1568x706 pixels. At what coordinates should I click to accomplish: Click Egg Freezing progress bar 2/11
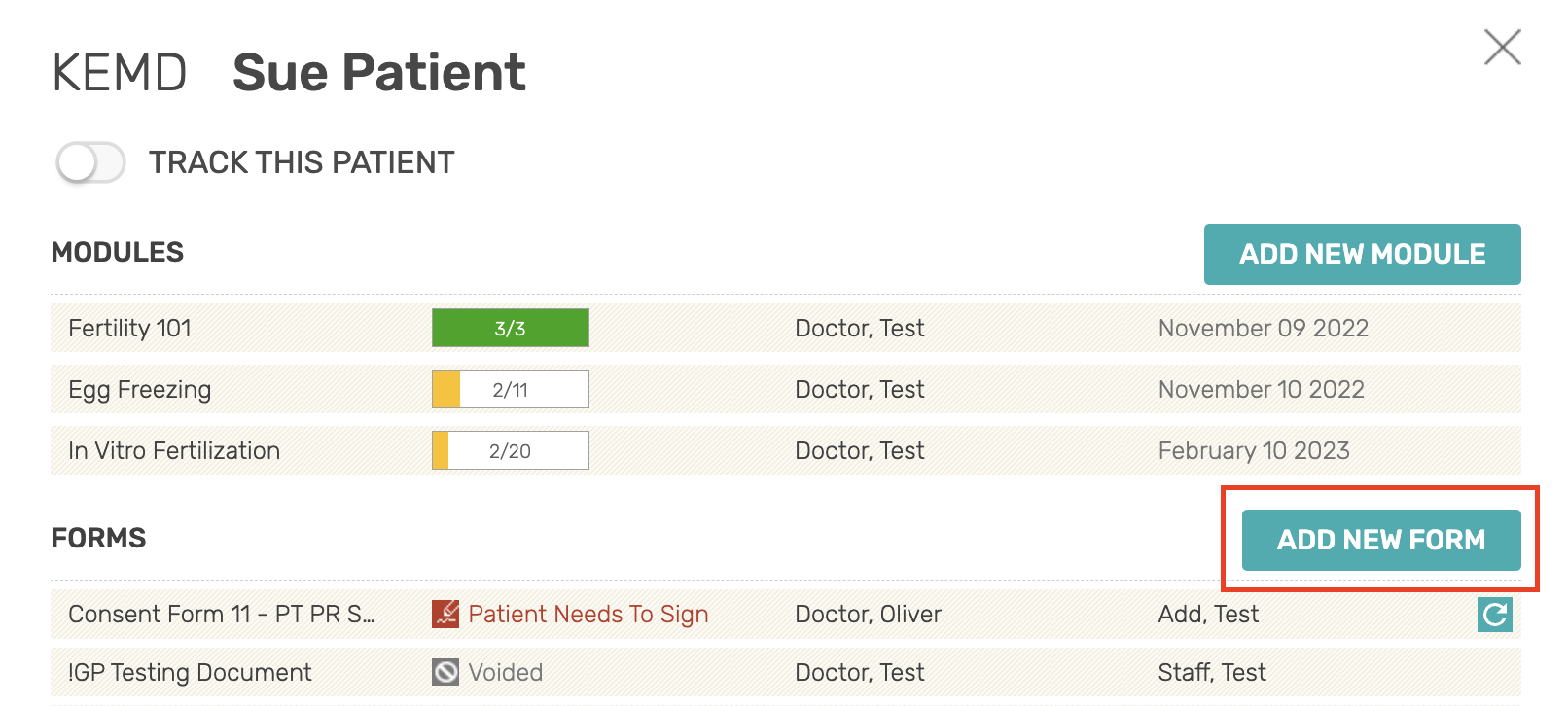pyautogui.click(x=511, y=389)
